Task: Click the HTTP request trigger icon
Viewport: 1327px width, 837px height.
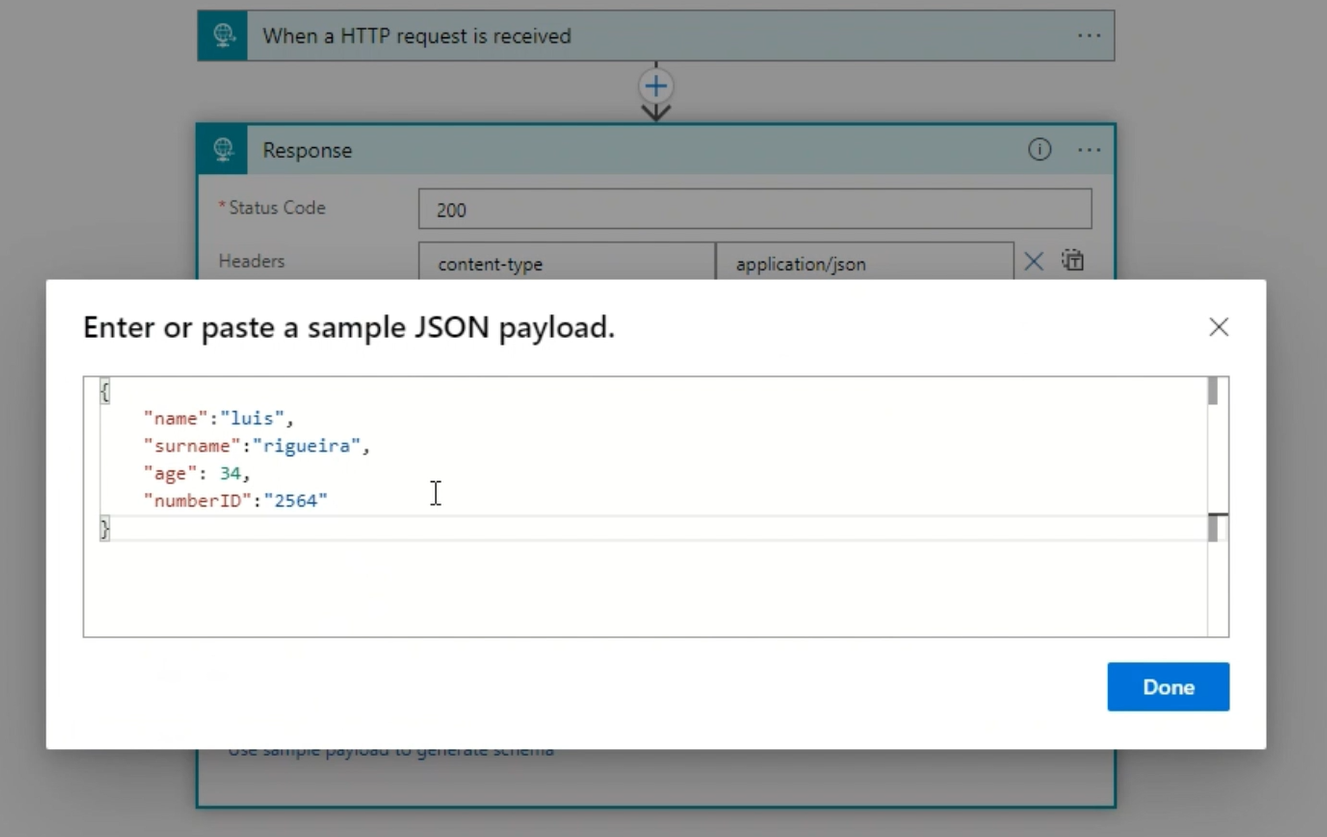Action: tap(223, 36)
